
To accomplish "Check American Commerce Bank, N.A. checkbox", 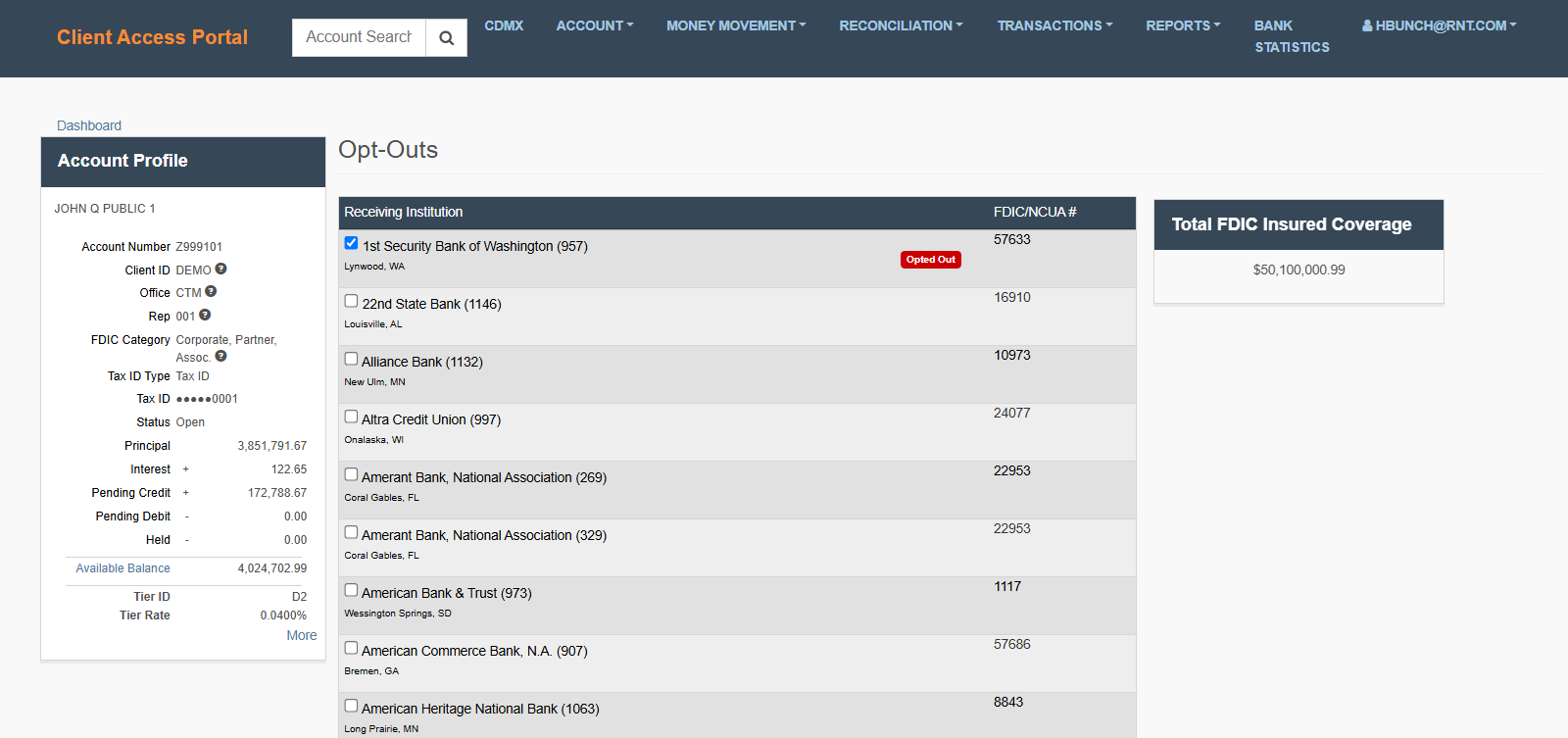I will [351, 648].
